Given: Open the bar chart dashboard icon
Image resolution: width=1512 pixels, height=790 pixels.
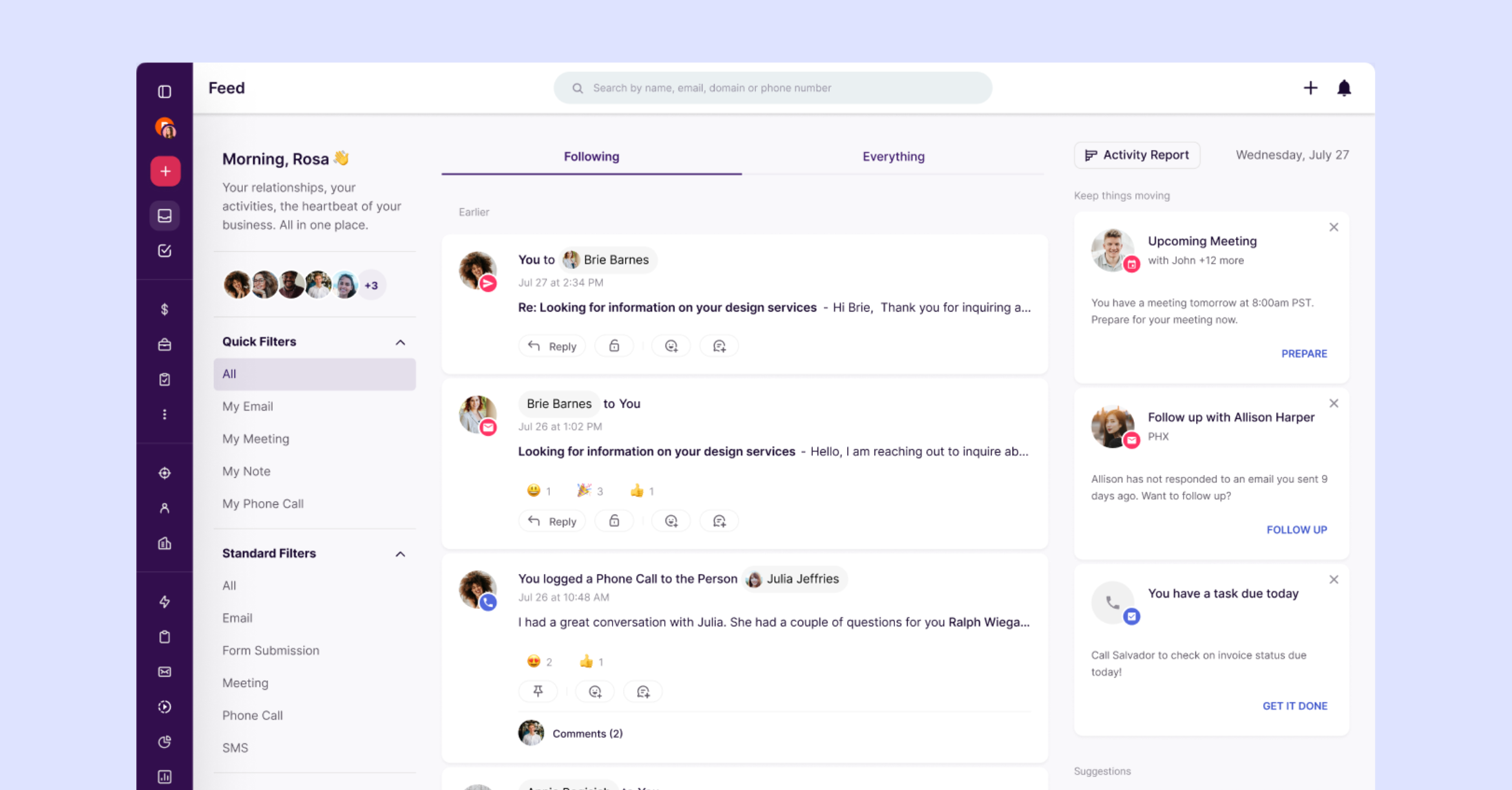Looking at the screenshot, I should pyautogui.click(x=165, y=776).
